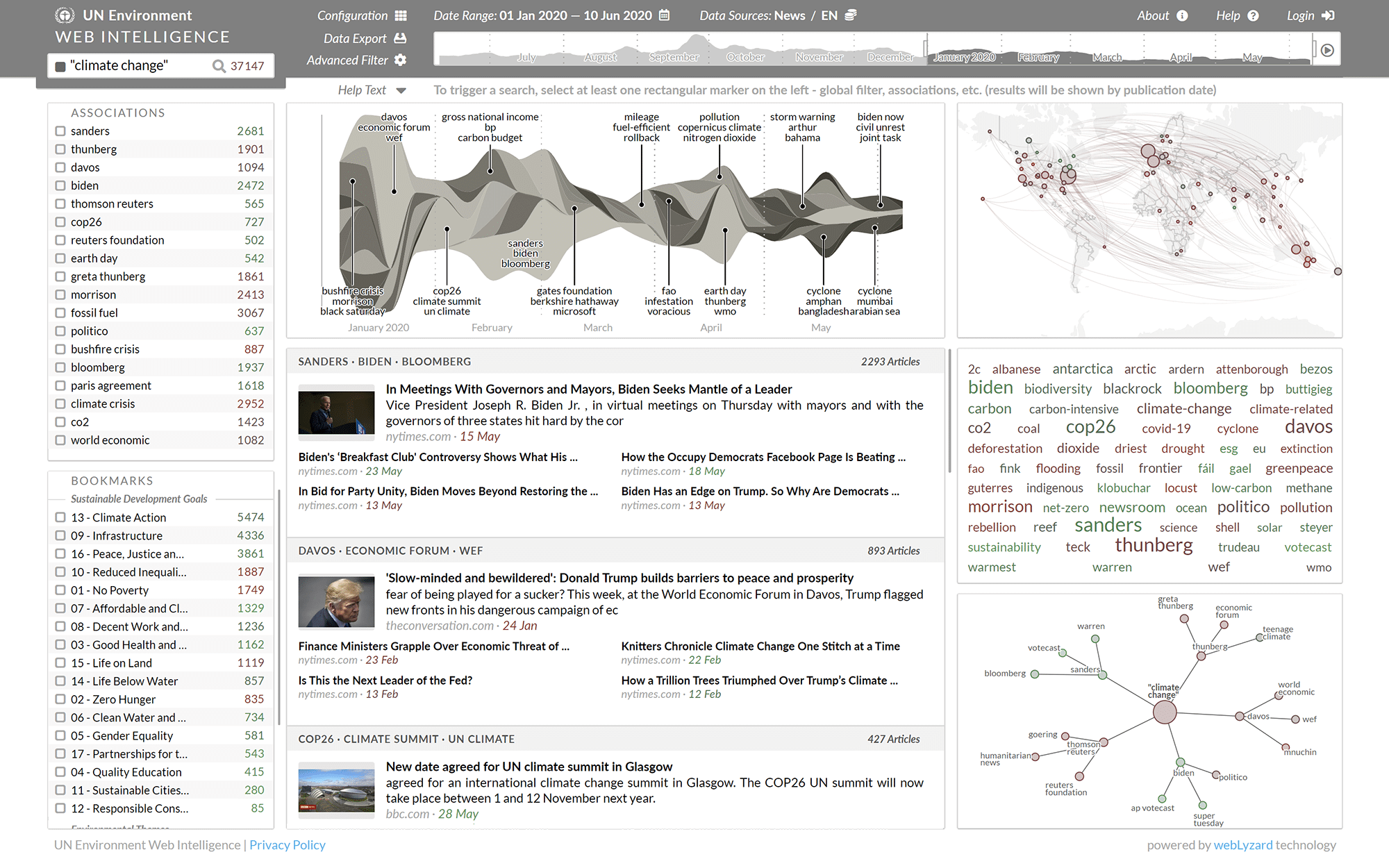Select January 2020 on the timeline
This screenshot has width=1389, height=868.
click(964, 57)
